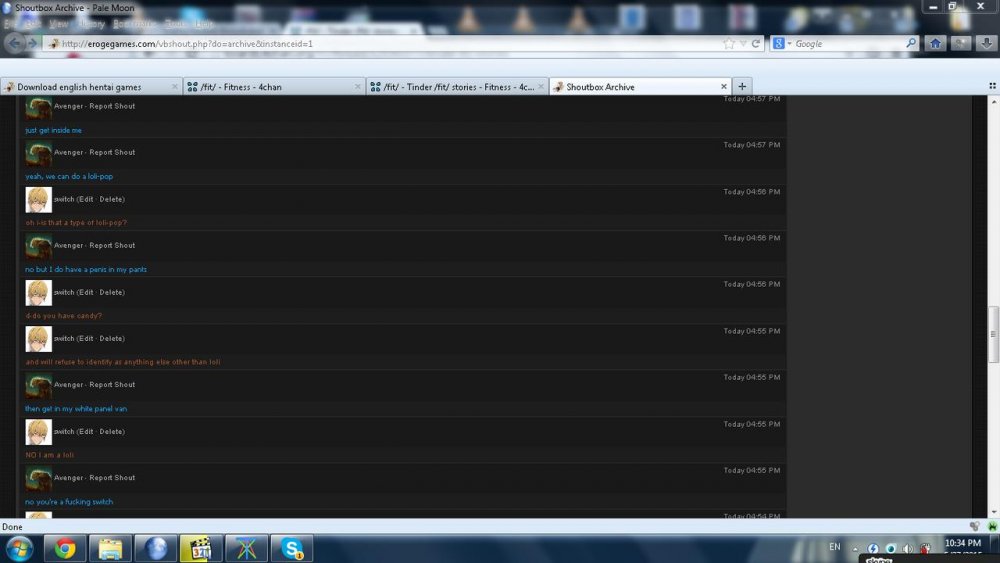
Task: Open Skype from the taskbar
Action: (x=292, y=548)
